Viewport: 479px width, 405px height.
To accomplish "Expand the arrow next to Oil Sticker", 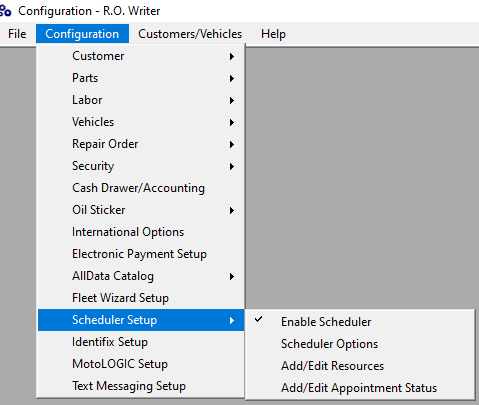I will (232, 210).
